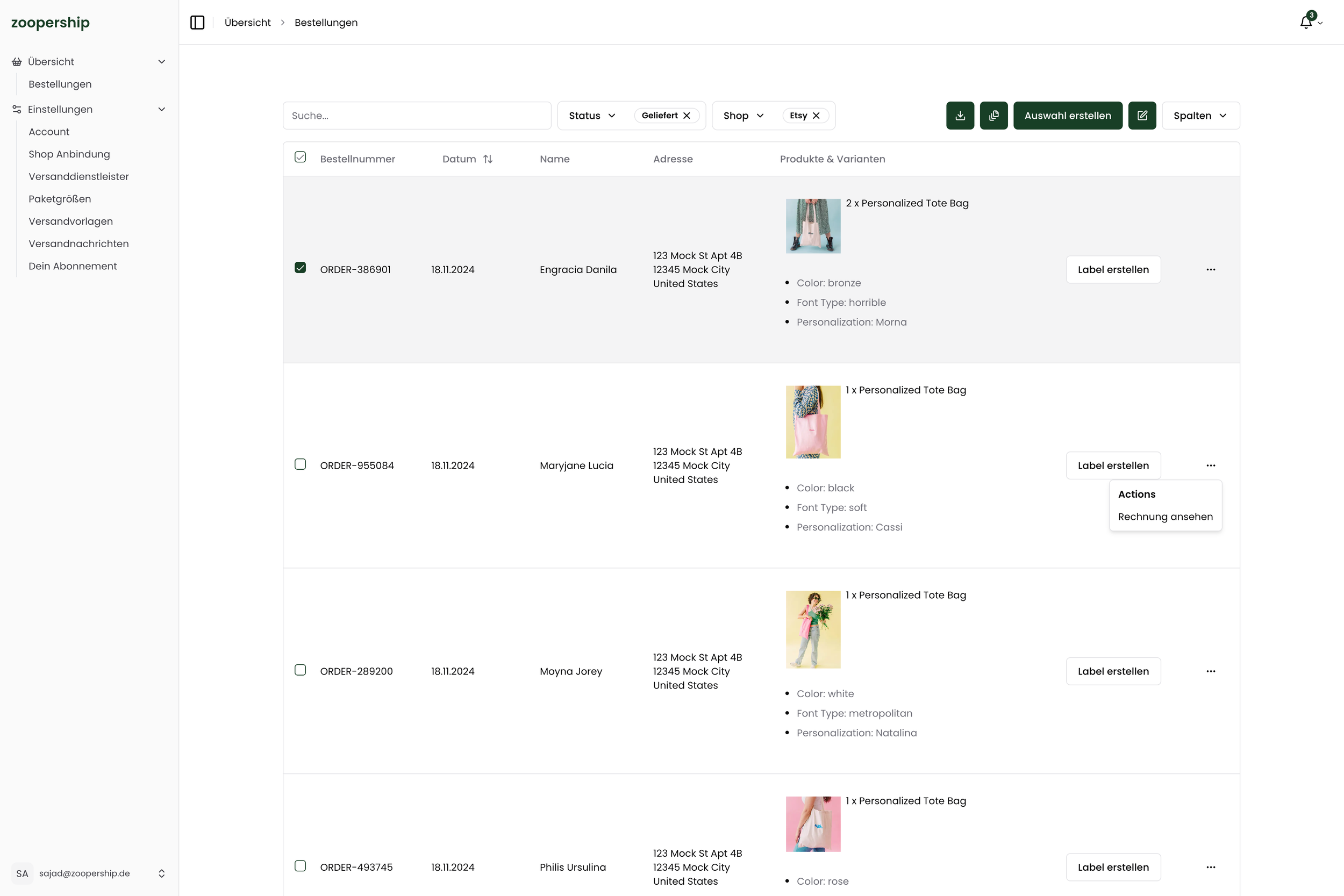Click the download icon button

960,116
